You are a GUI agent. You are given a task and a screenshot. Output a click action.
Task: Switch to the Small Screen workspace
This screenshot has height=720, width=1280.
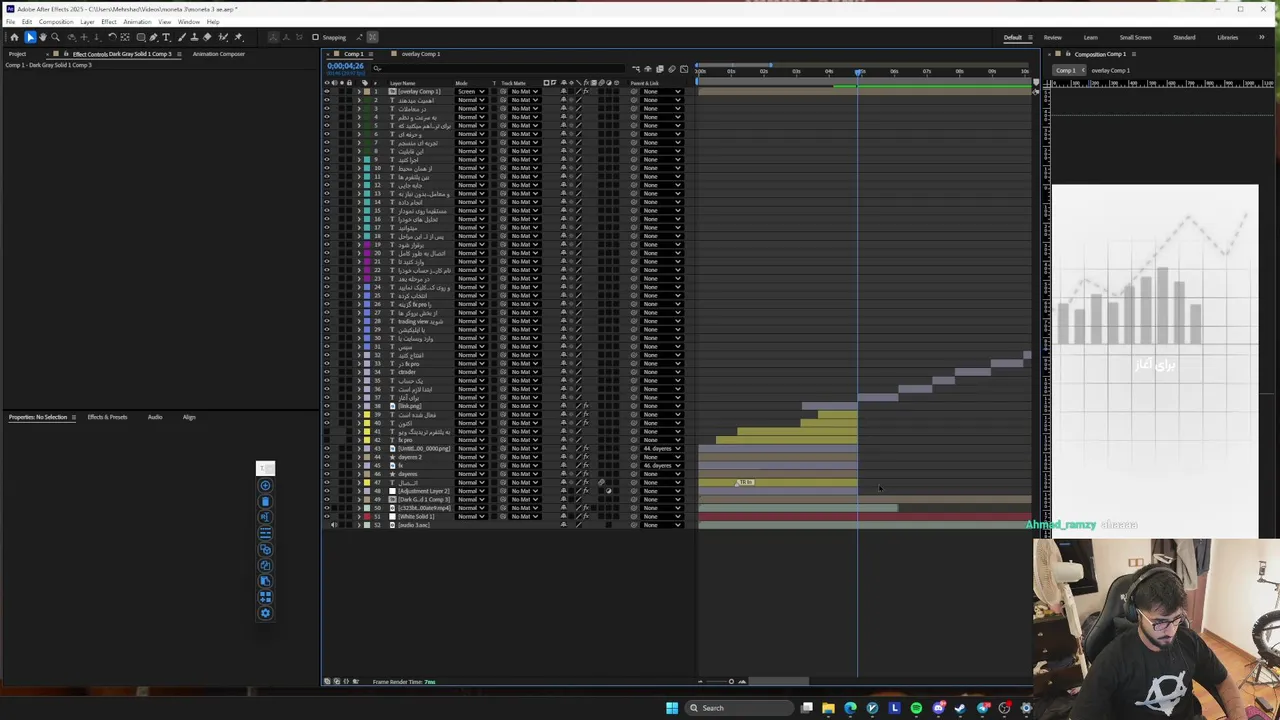pyautogui.click(x=1136, y=37)
